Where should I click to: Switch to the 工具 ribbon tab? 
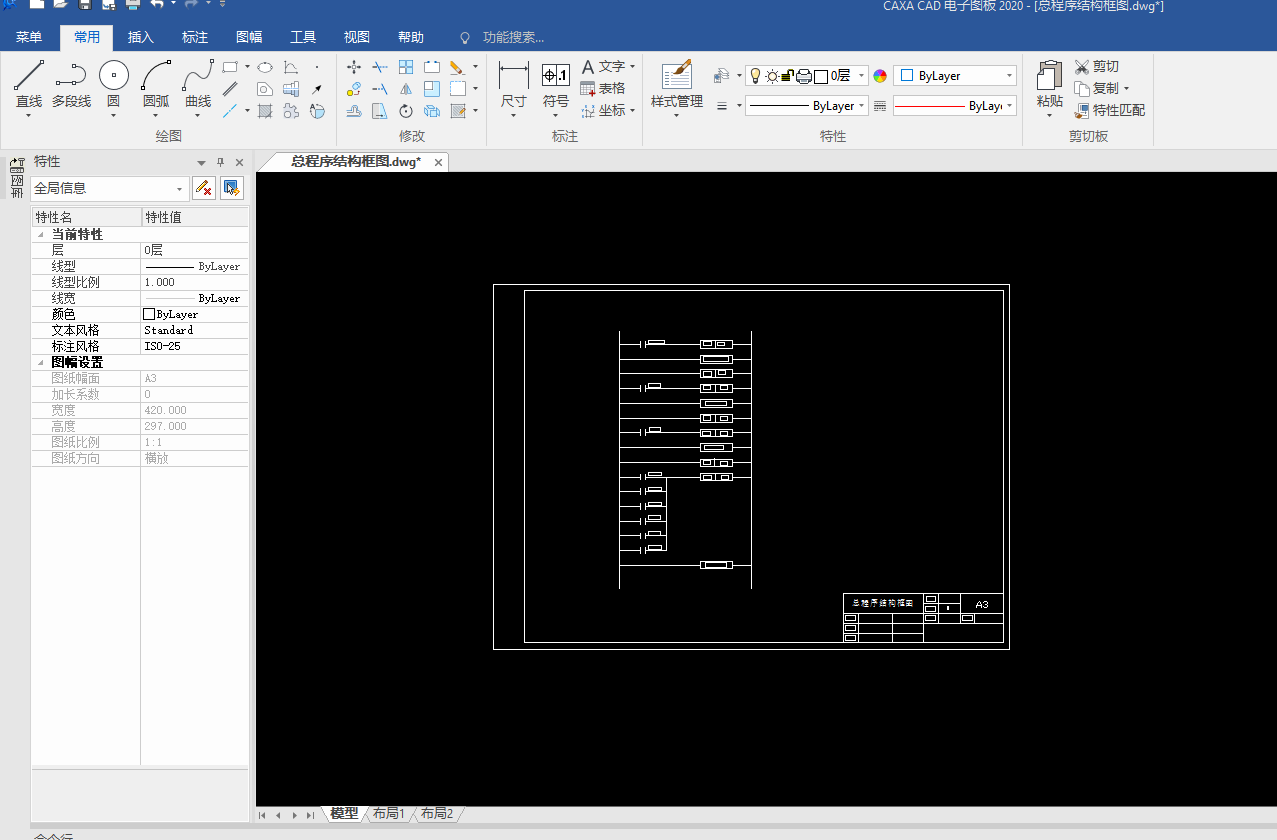pos(303,38)
